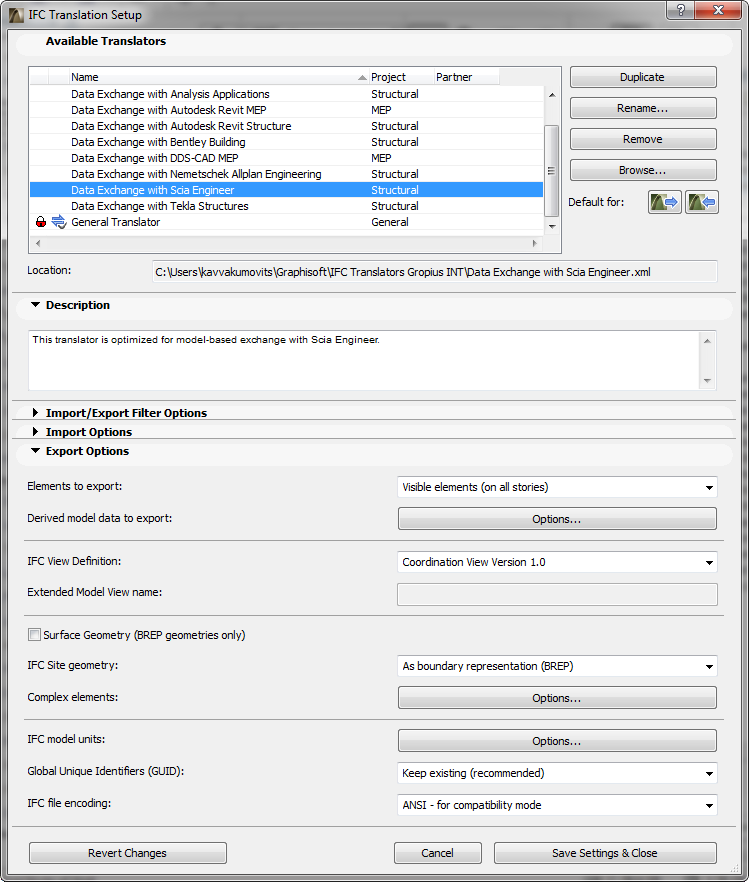Open the IFC Site geometry dropdown
The height and width of the screenshot is (882, 749).
557,666
